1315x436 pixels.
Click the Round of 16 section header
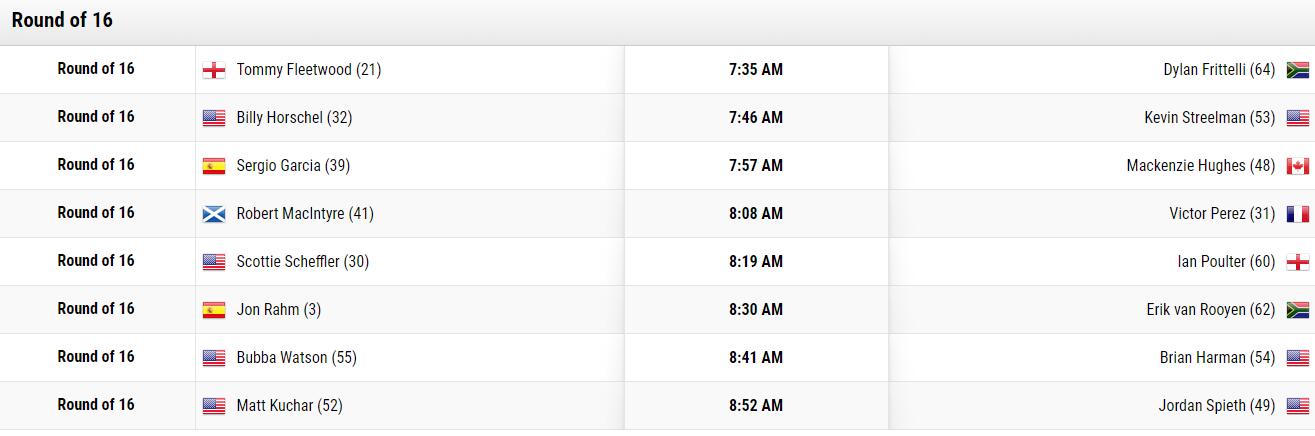pos(62,21)
